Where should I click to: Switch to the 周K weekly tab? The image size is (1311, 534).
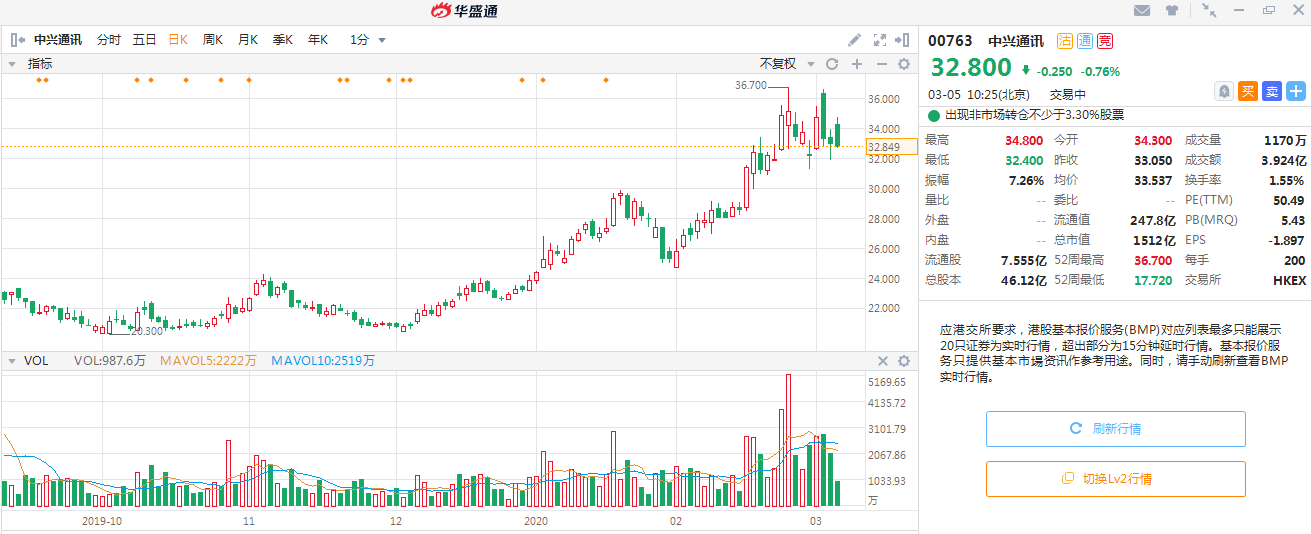212,40
